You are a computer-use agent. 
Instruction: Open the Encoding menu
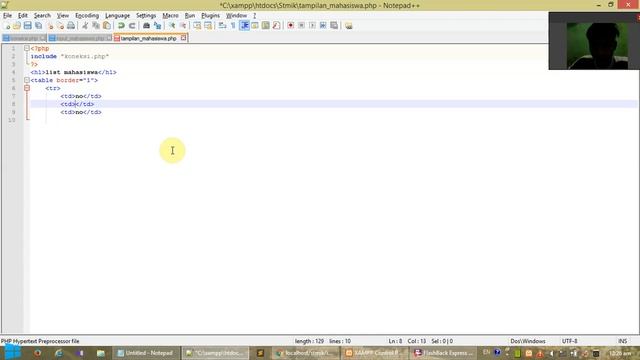[x=87, y=16]
